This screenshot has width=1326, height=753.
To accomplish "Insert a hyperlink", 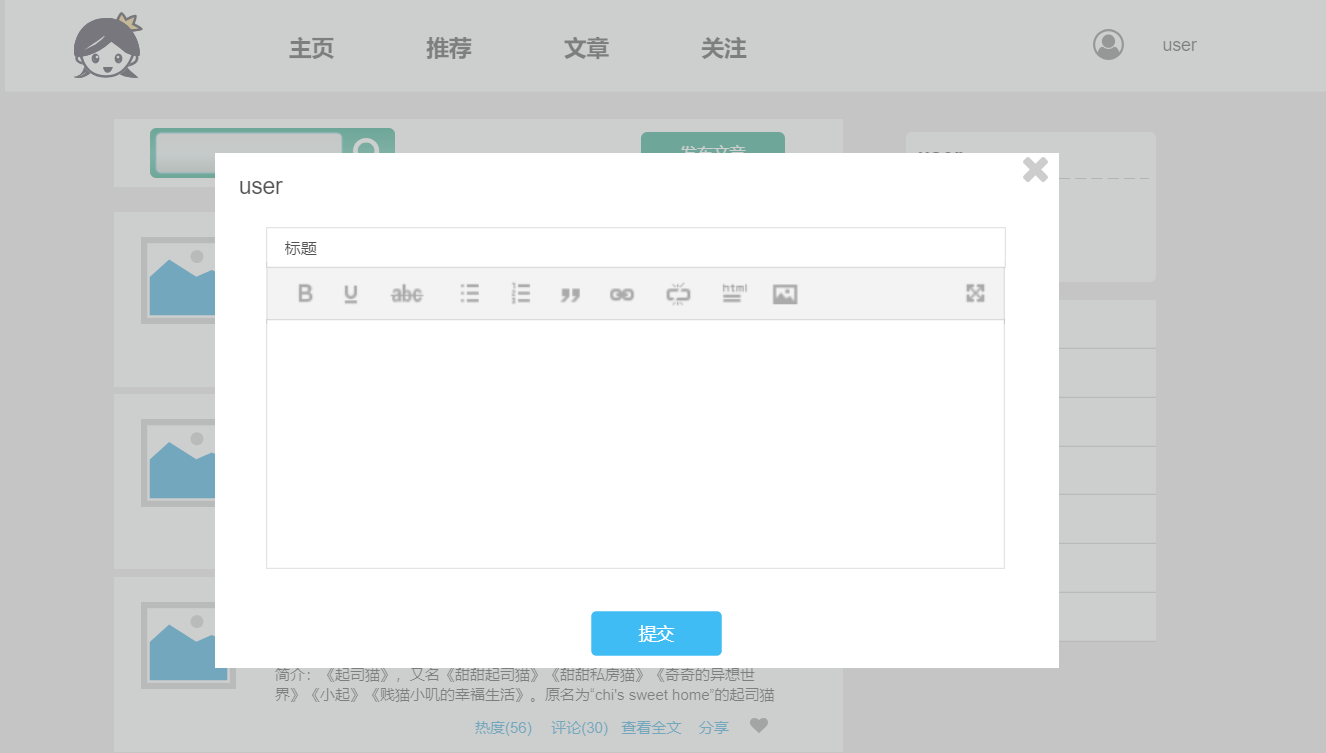I will pyautogui.click(x=621, y=293).
